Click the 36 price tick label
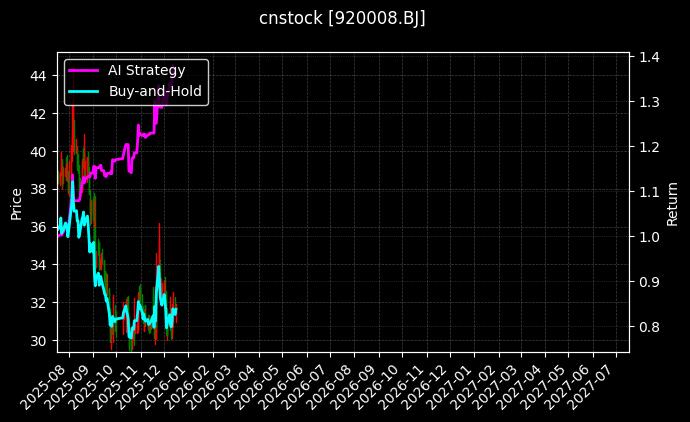The width and height of the screenshot is (690, 422). click(37, 227)
